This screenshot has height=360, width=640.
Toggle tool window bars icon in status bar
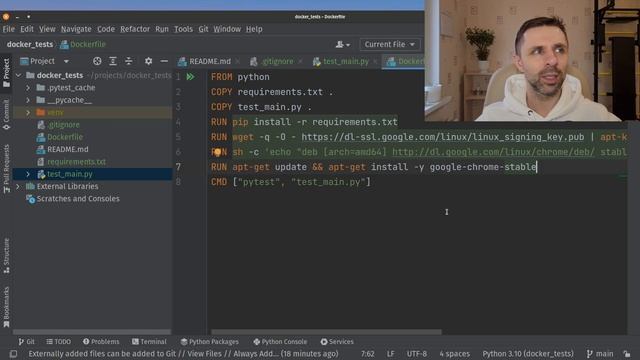click(13, 354)
